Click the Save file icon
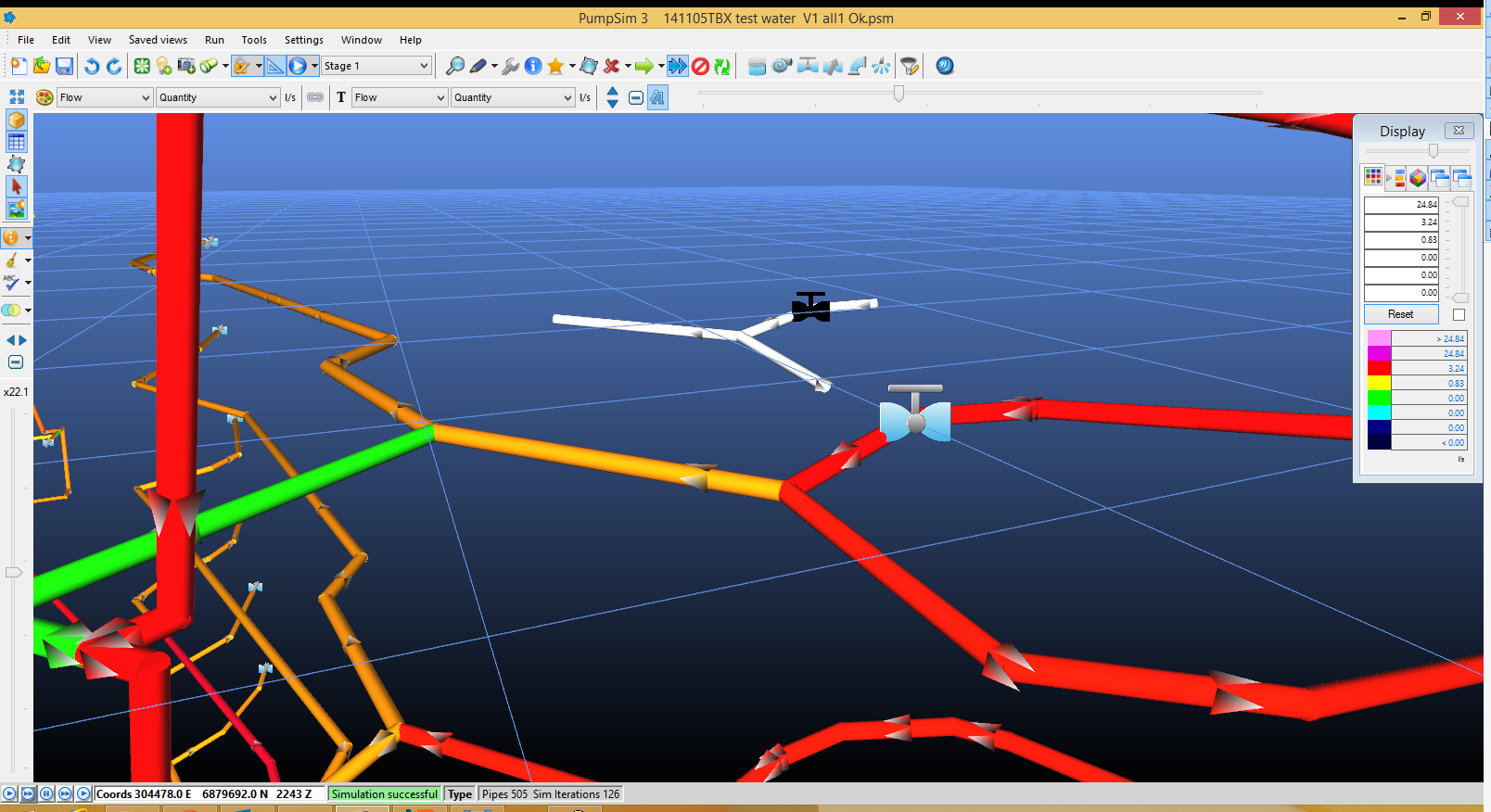1491x812 pixels. point(64,66)
